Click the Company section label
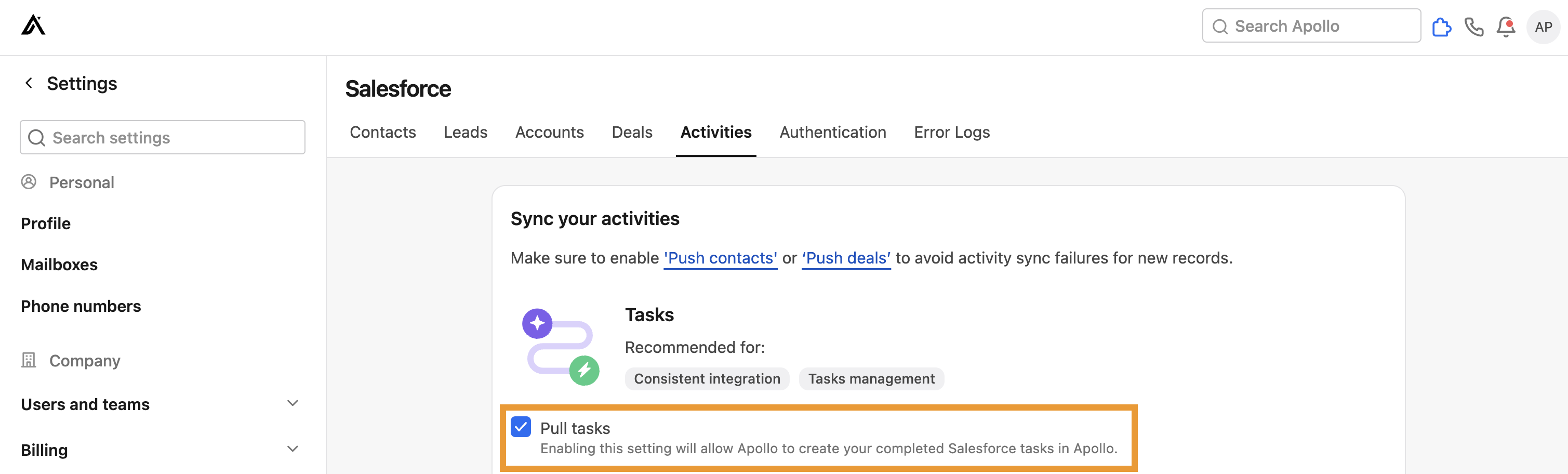The width and height of the screenshot is (1568, 474). pos(85,361)
